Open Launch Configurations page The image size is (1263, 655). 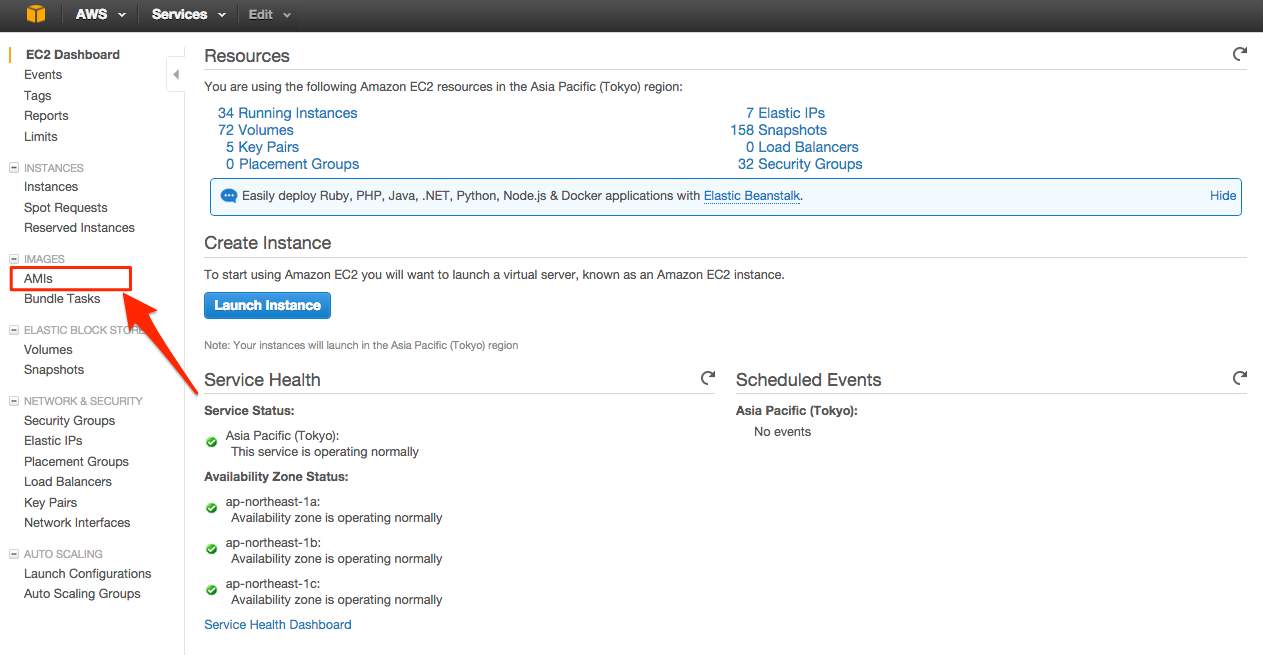click(x=88, y=574)
